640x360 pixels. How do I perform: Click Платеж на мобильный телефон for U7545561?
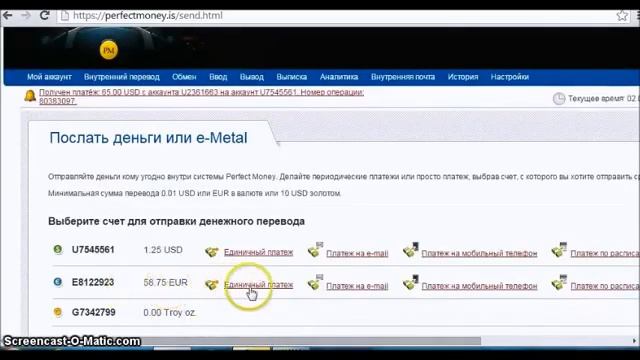pyautogui.click(x=479, y=253)
